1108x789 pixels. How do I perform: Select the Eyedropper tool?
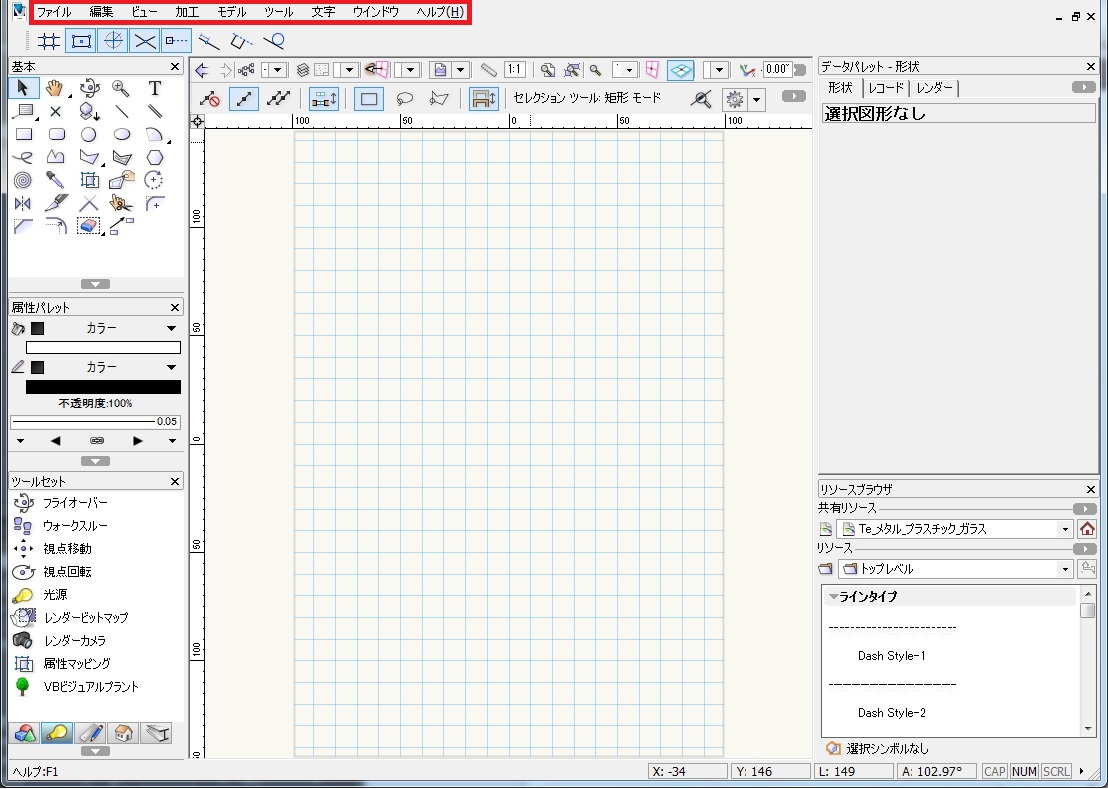56,180
